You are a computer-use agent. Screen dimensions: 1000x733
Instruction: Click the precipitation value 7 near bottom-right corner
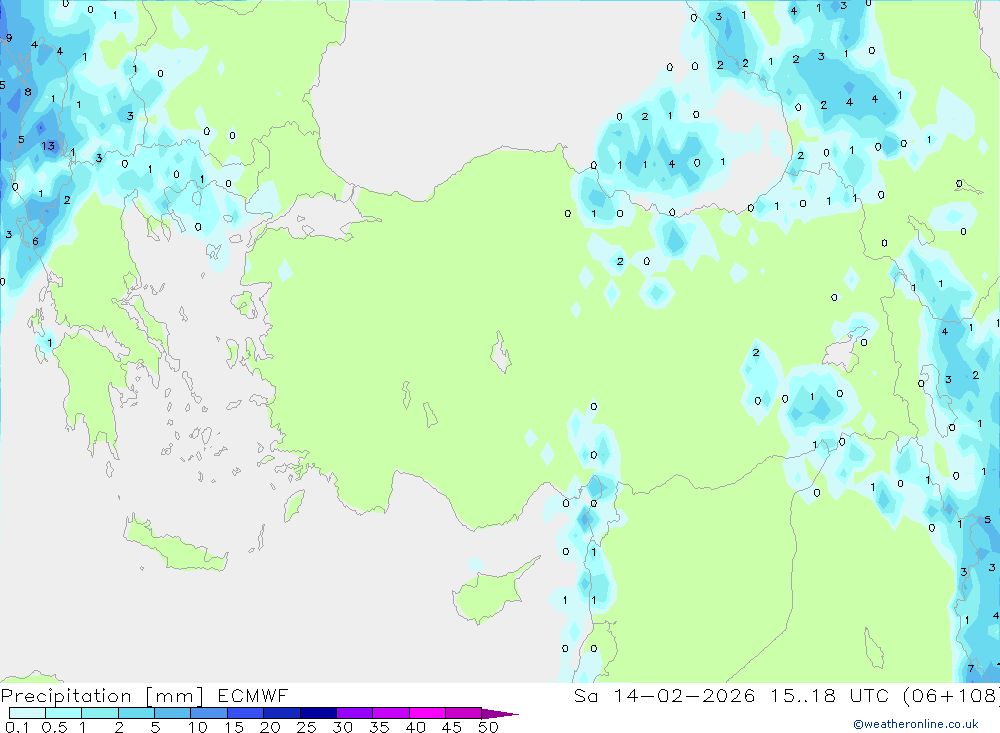tap(970, 669)
